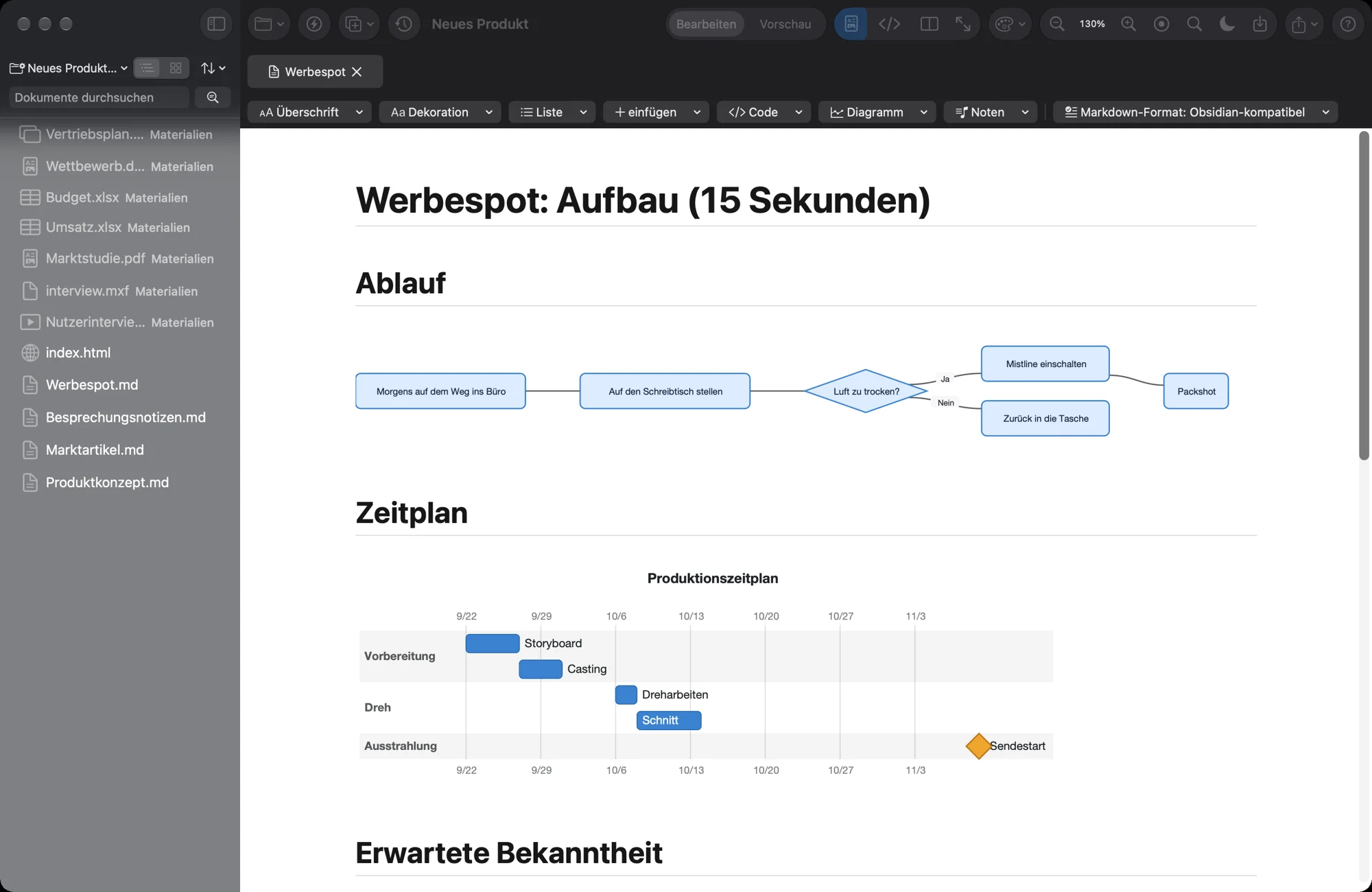The width and height of the screenshot is (1372, 892).
Task: Open the share icon menu
Action: pyautogui.click(x=1304, y=24)
